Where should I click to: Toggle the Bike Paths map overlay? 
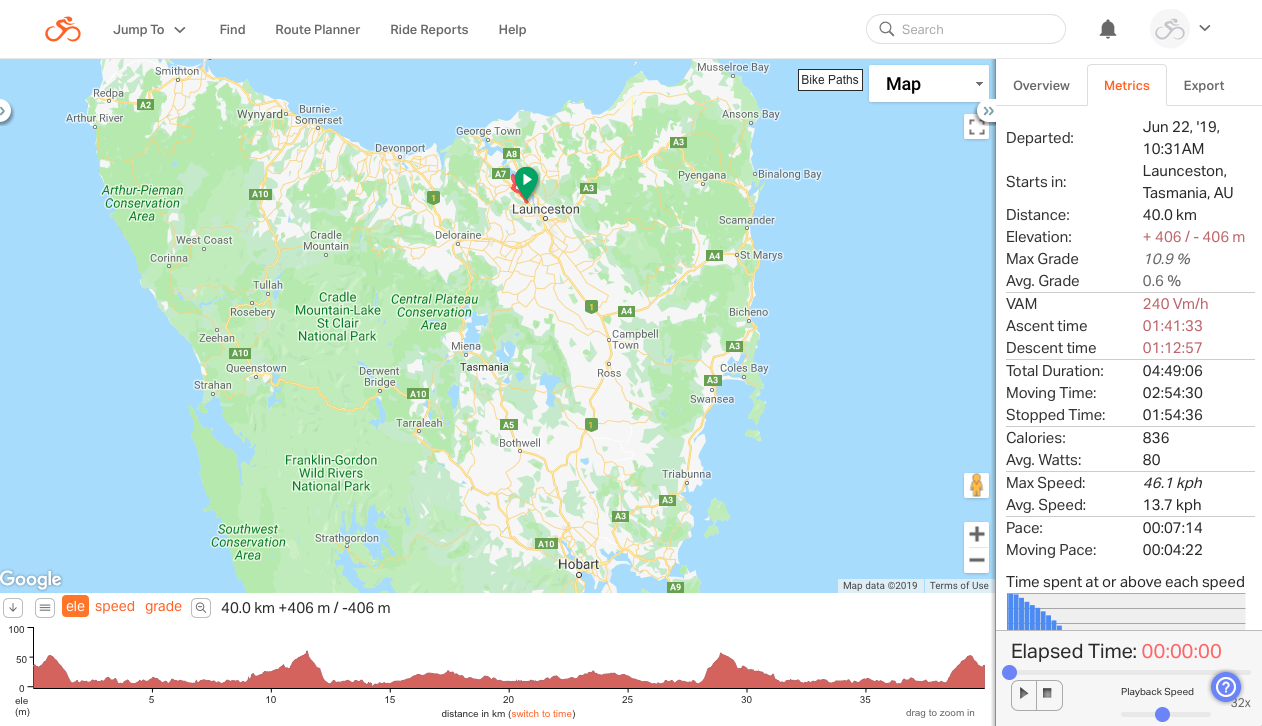coord(830,80)
